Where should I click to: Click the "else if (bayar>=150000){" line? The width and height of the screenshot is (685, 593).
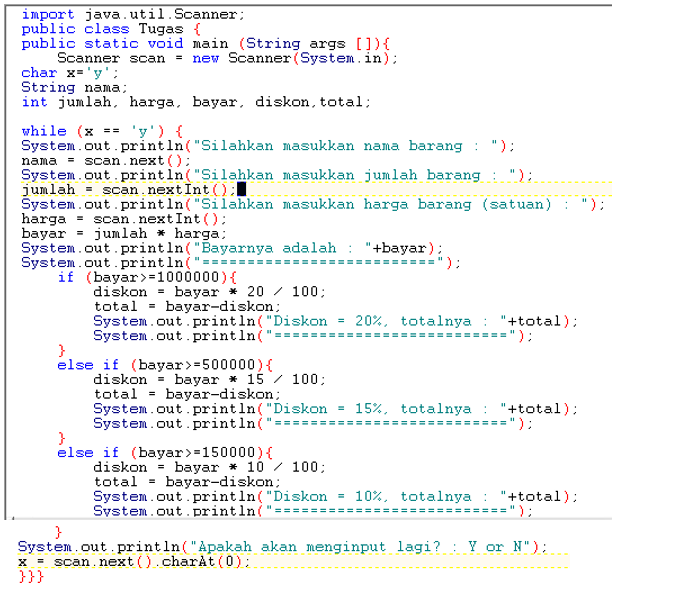(165, 453)
